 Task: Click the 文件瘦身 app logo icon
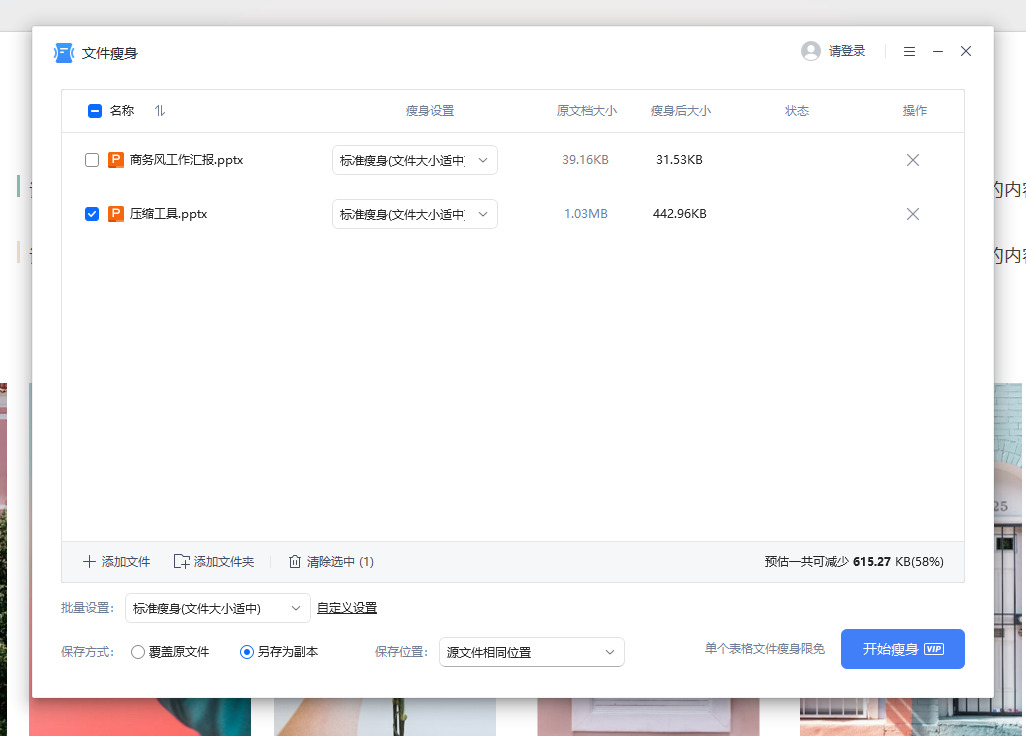tap(64, 53)
